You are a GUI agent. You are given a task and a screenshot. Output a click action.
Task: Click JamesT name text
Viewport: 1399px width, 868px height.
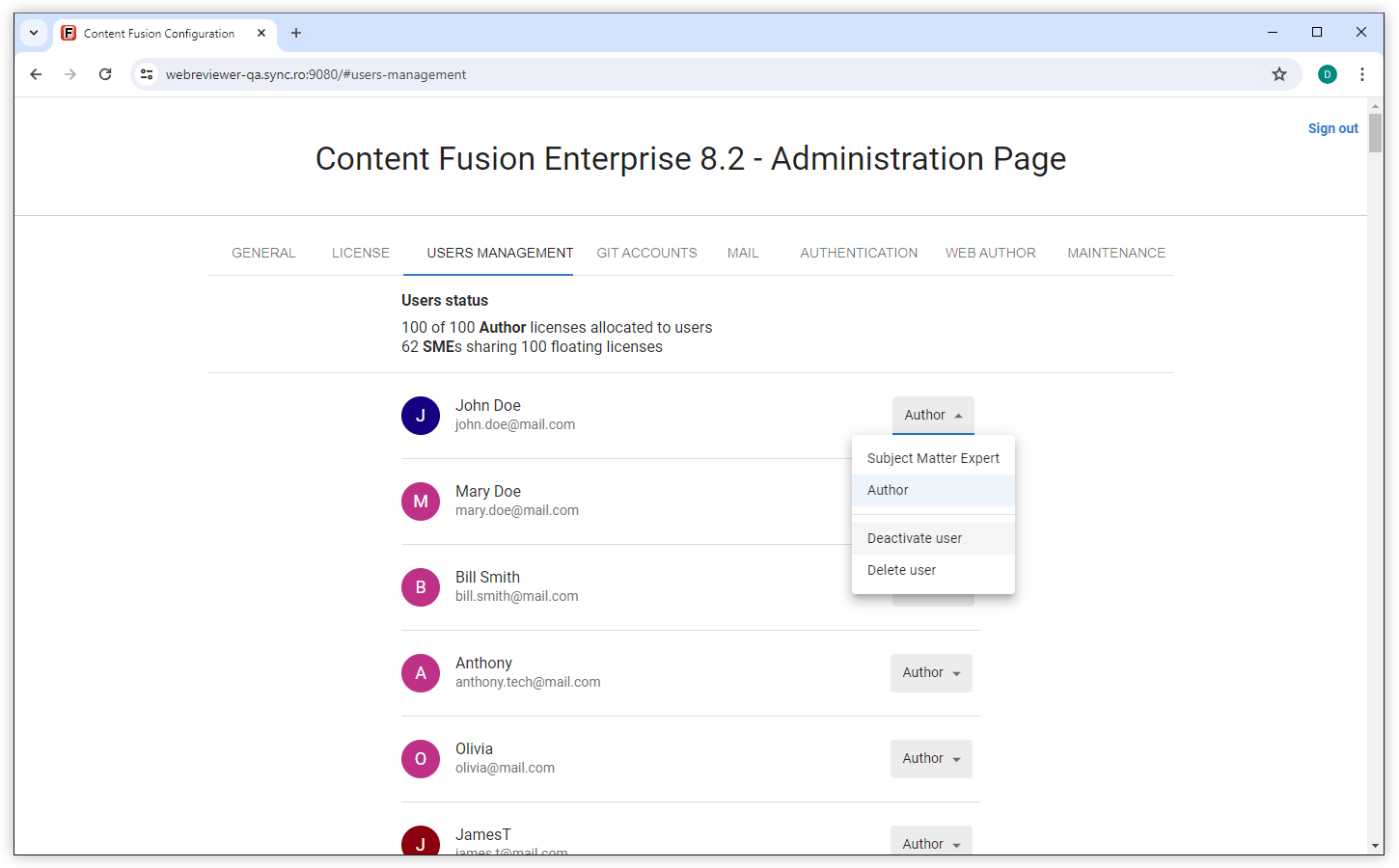point(483,835)
